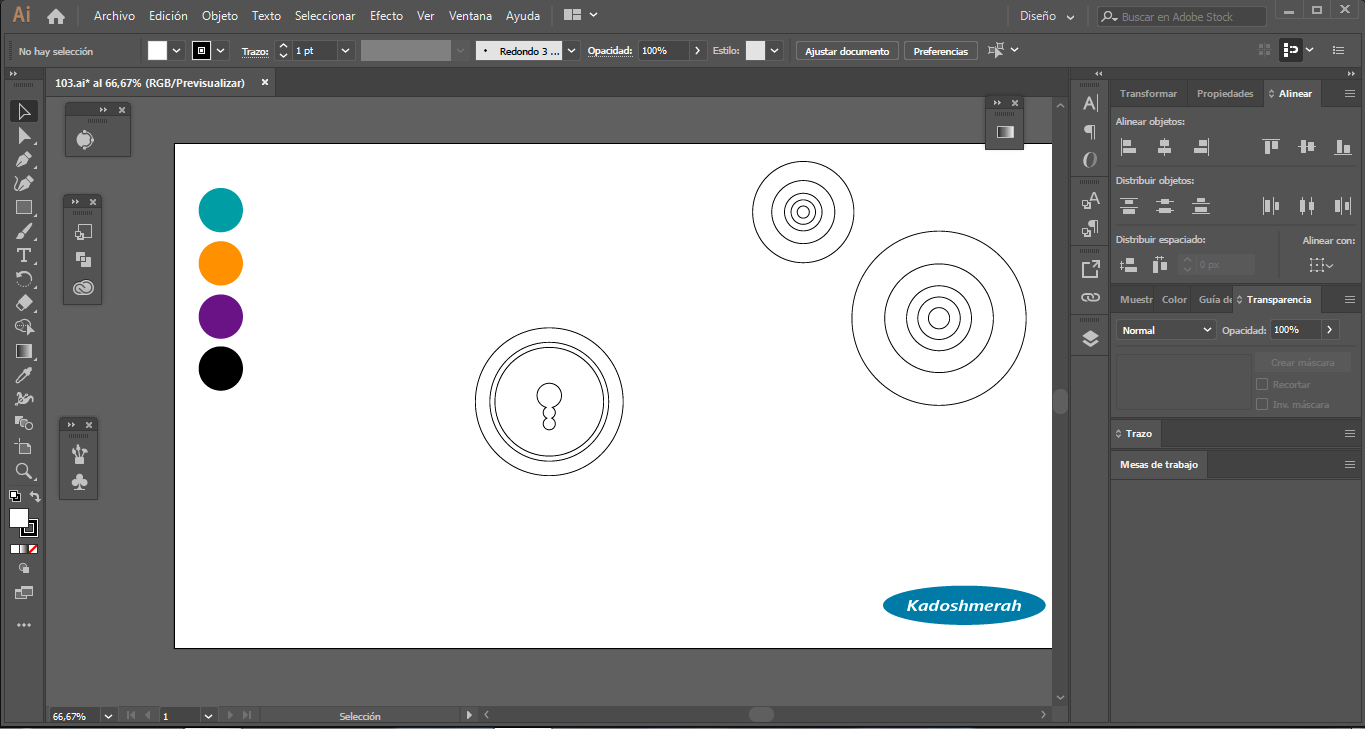1365x729 pixels.
Task: Select the Type tool
Action: (x=24, y=255)
